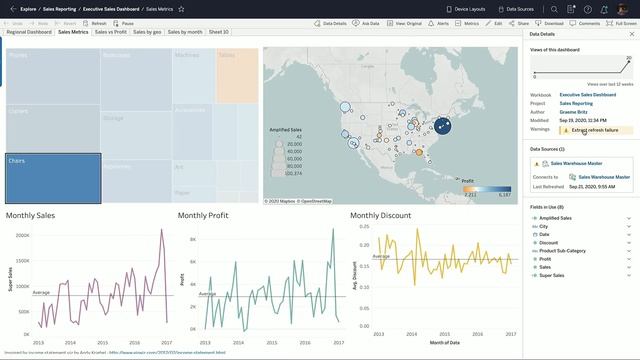
Task: Edit the dashboard with the pencil button
Action: pos(493,24)
